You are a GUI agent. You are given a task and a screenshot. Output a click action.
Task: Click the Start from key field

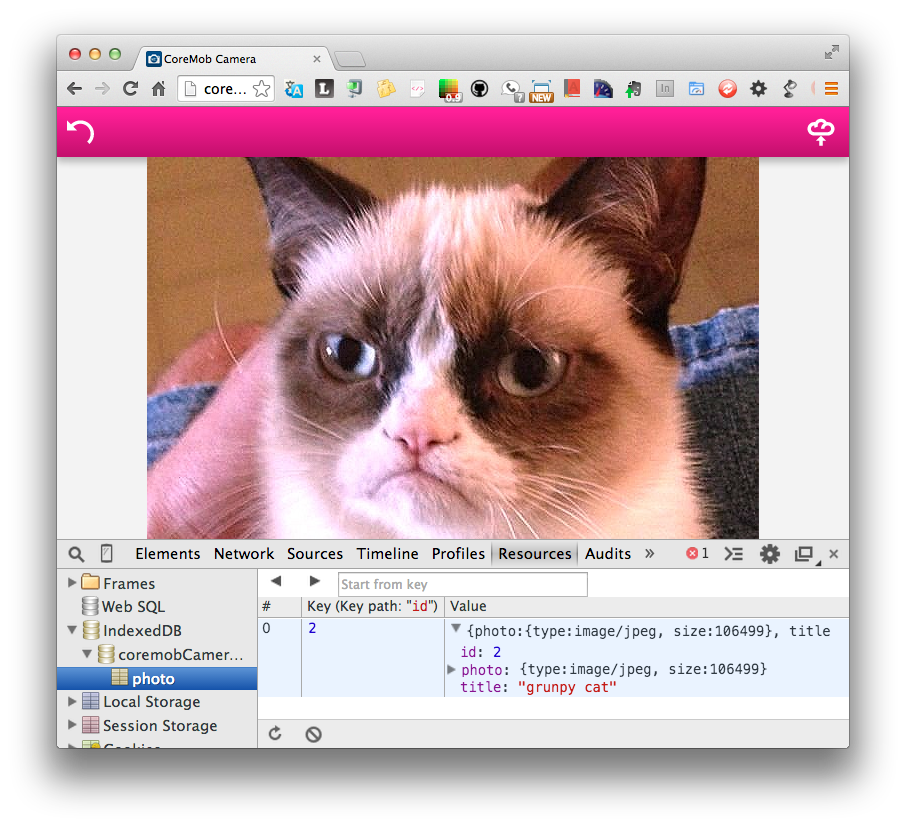point(462,584)
